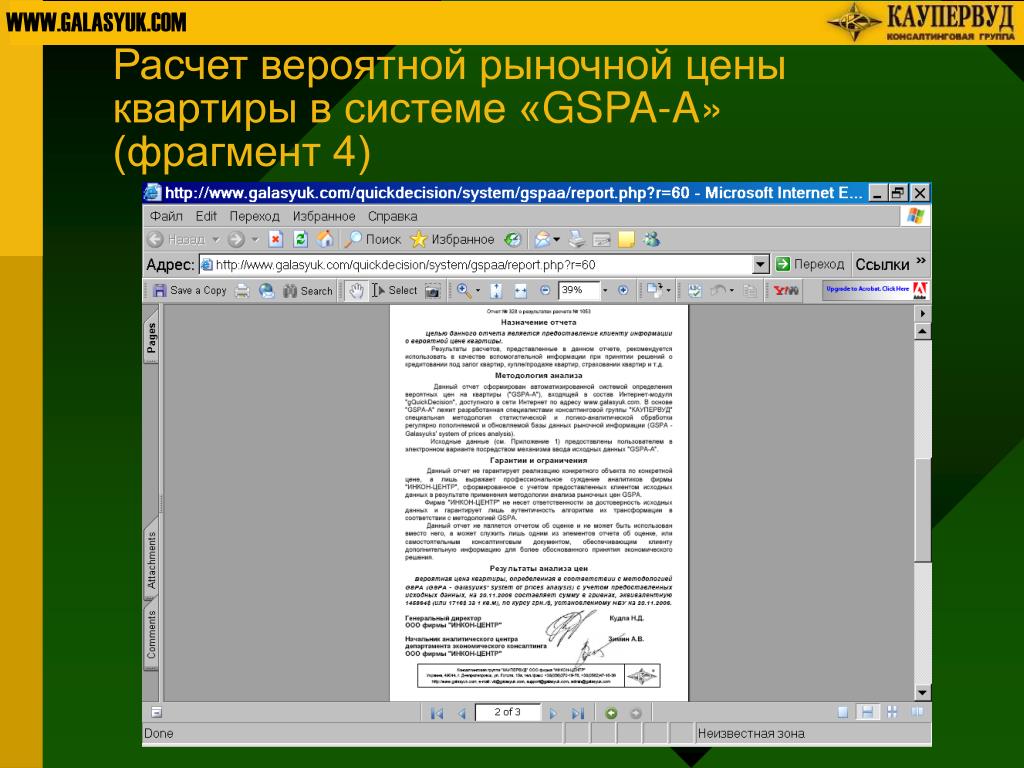Click the IE Stop button
This screenshot has width=1024, height=768.
[276, 240]
